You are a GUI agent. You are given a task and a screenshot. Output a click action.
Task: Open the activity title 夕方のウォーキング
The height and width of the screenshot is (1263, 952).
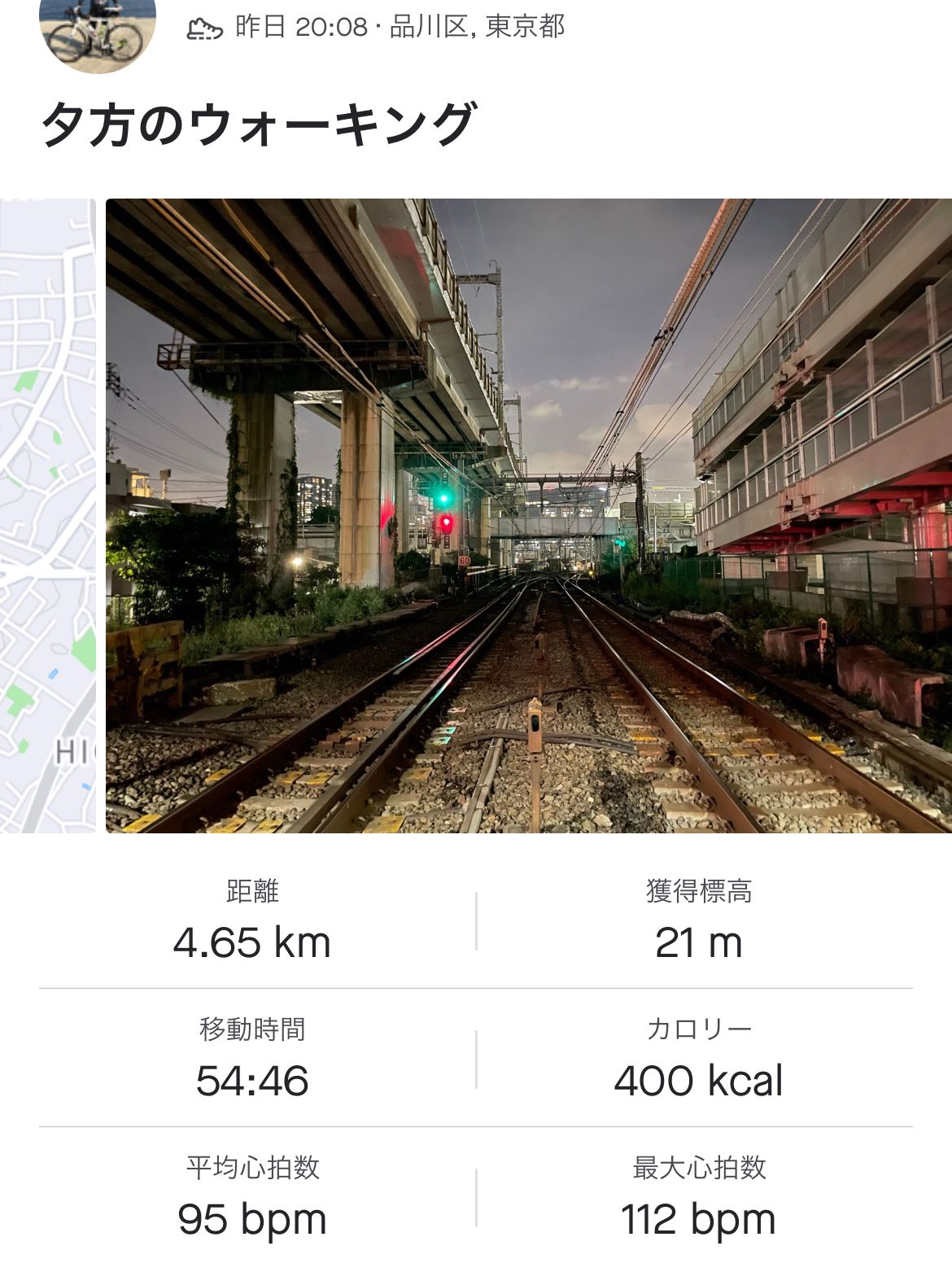[257, 125]
